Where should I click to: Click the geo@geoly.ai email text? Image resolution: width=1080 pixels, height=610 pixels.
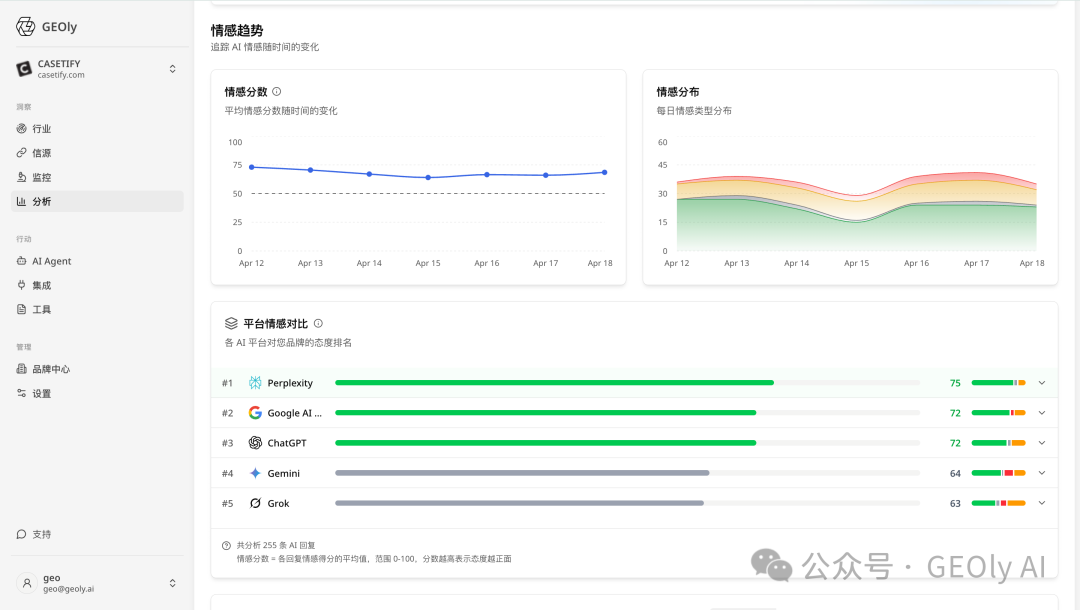pos(69,589)
